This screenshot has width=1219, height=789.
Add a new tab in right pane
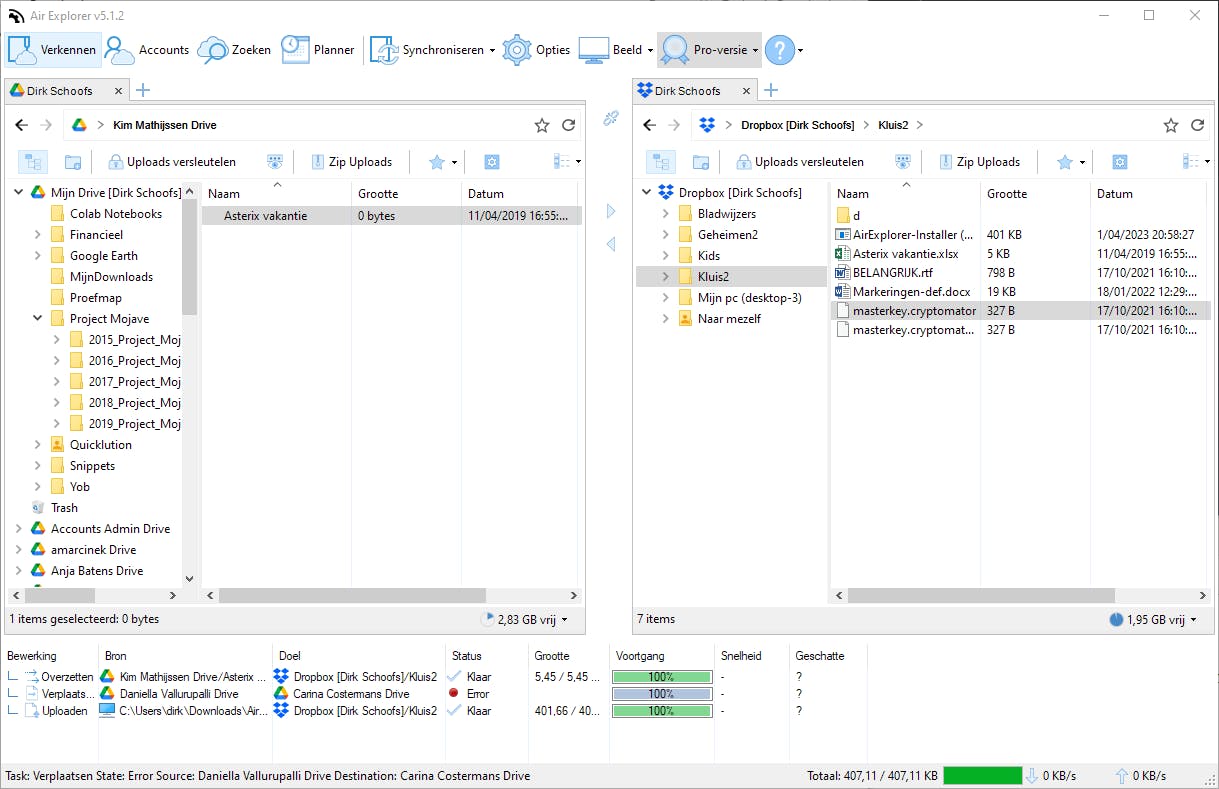[770, 90]
